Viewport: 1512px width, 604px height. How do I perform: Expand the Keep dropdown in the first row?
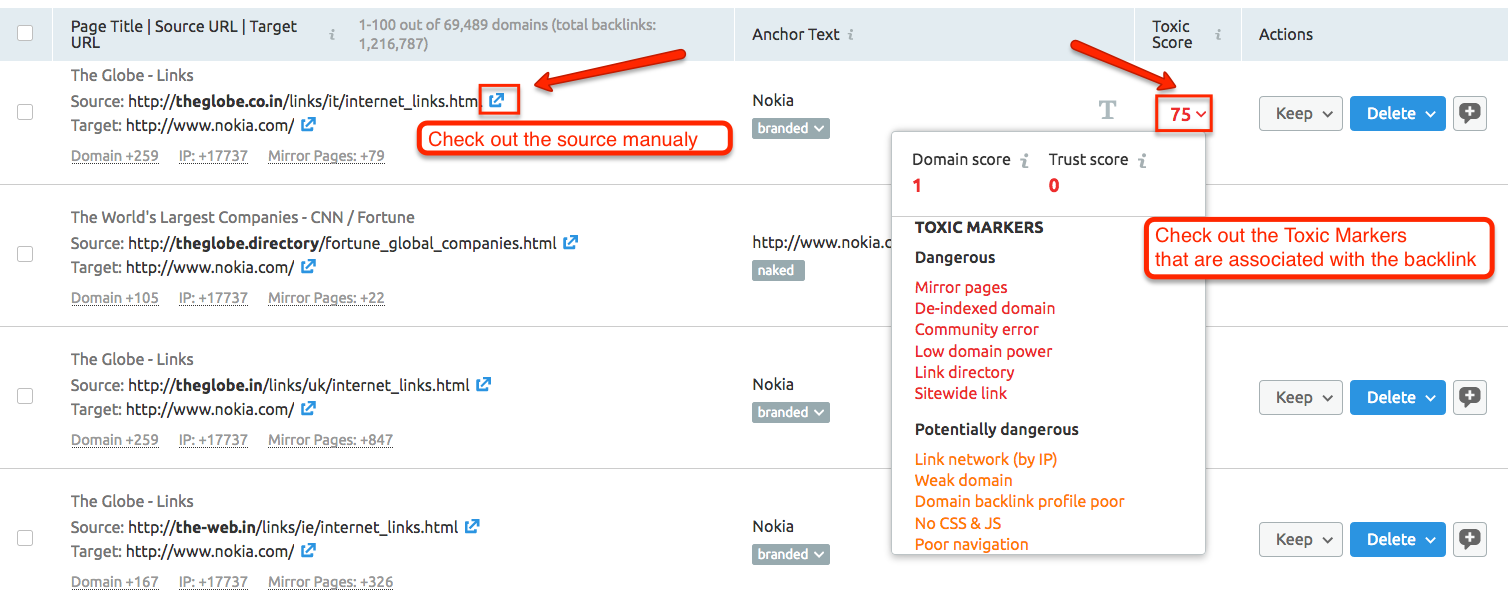pyautogui.click(x=1300, y=113)
